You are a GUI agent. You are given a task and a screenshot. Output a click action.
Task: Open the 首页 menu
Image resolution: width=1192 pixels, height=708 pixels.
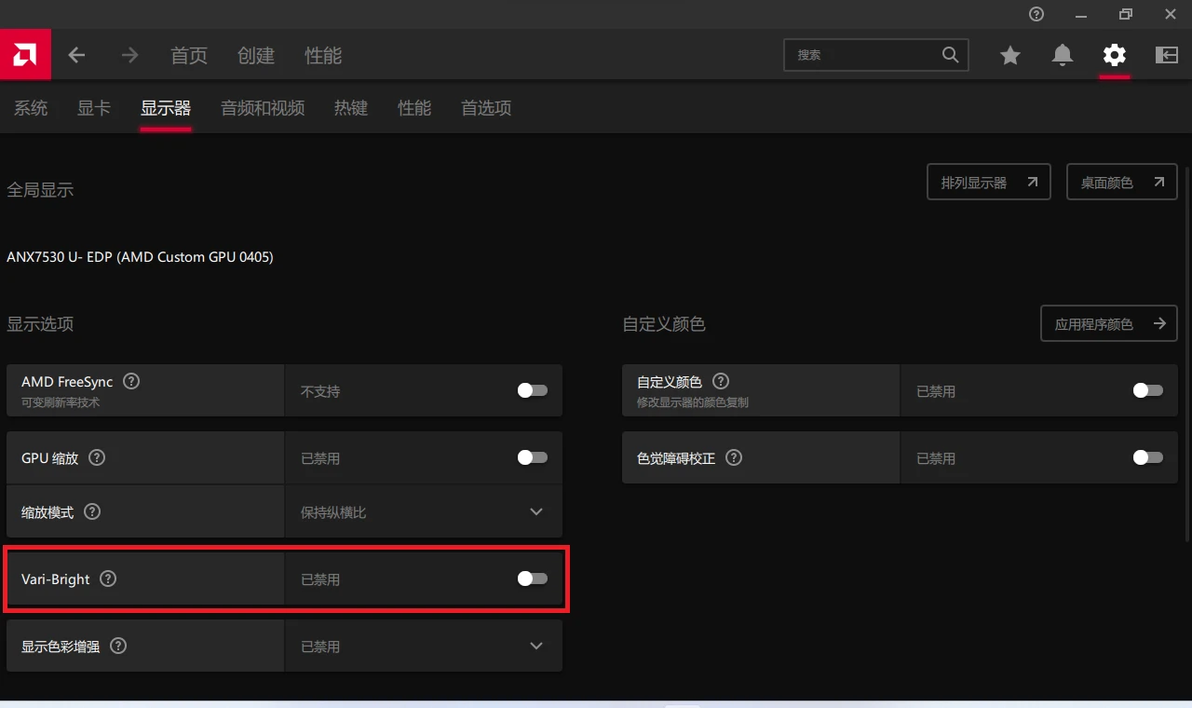pos(189,56)
